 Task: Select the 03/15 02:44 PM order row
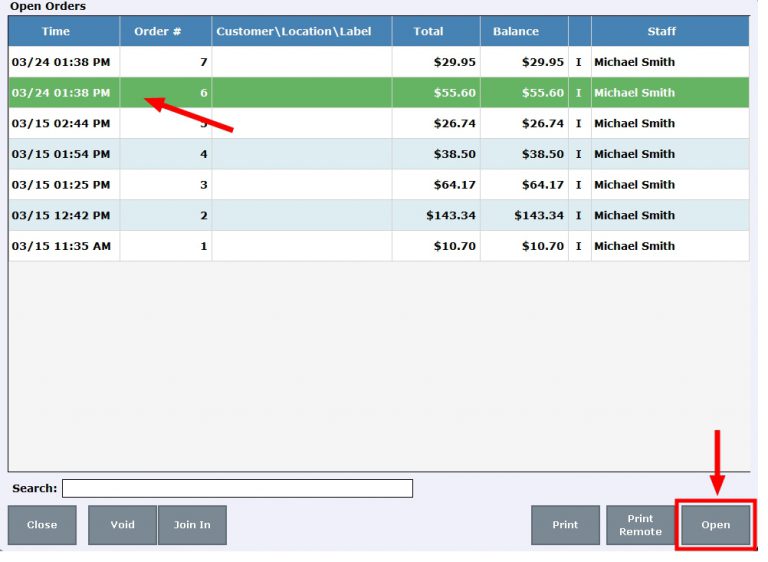[x=379, y=123]
